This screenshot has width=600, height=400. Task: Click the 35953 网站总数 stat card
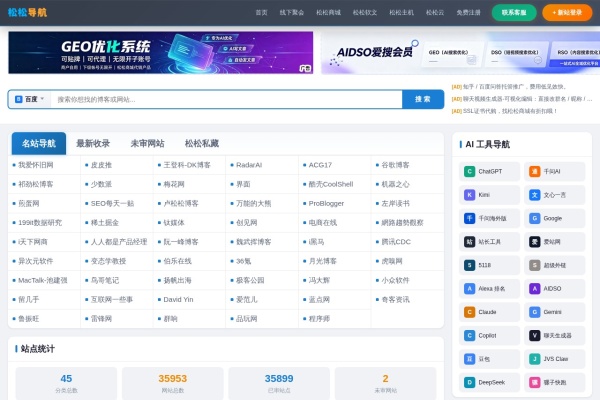(173, 384)
